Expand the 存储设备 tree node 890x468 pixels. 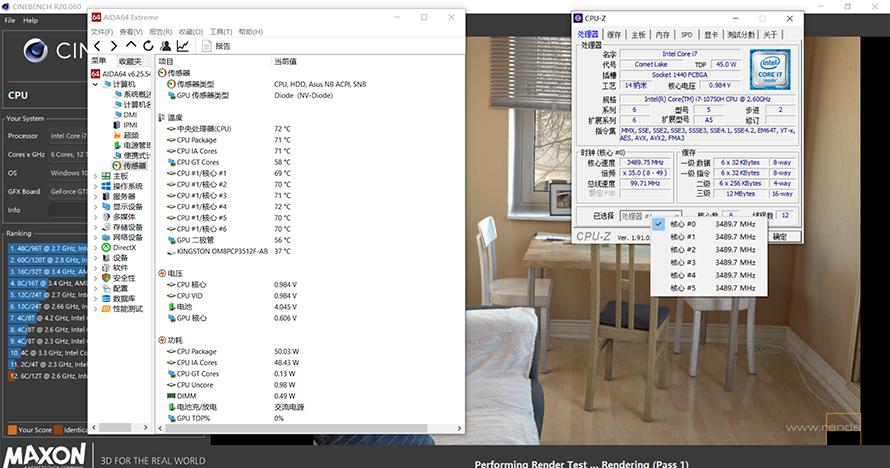pyautogui.click(x=95, y=227)
